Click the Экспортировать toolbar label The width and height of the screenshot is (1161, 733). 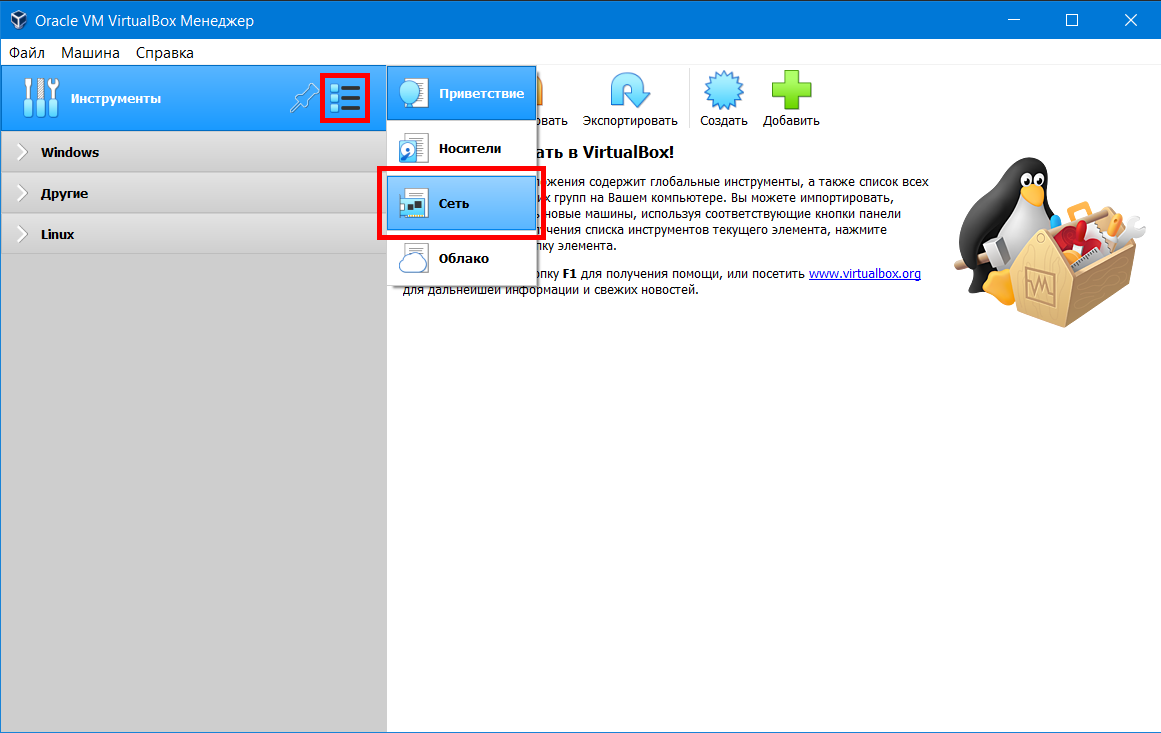(629, 121)
